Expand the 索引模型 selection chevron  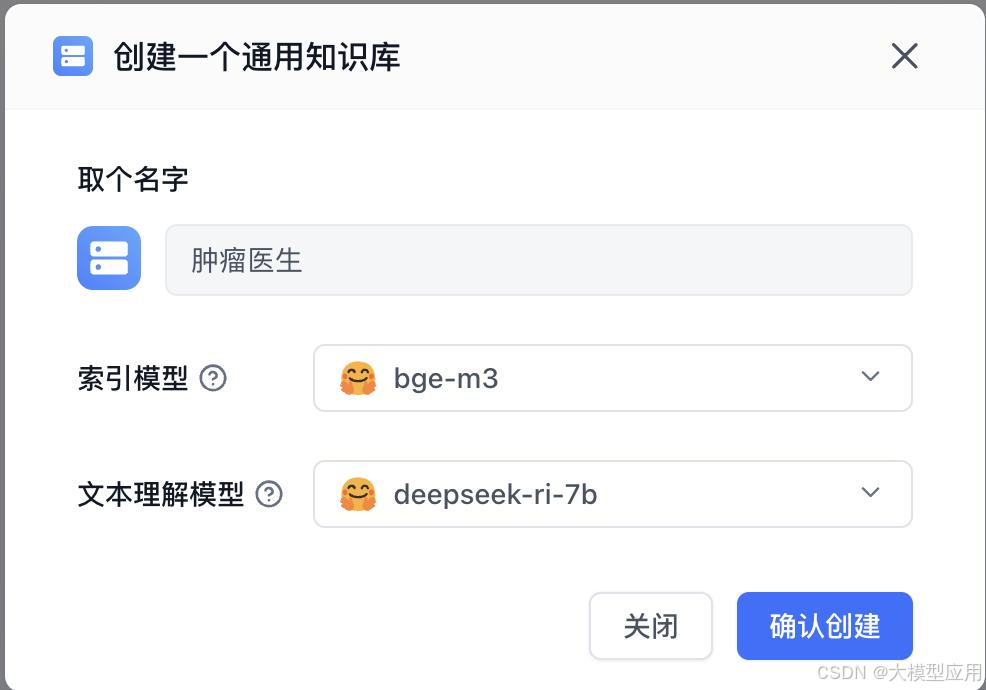coord(870,377)
